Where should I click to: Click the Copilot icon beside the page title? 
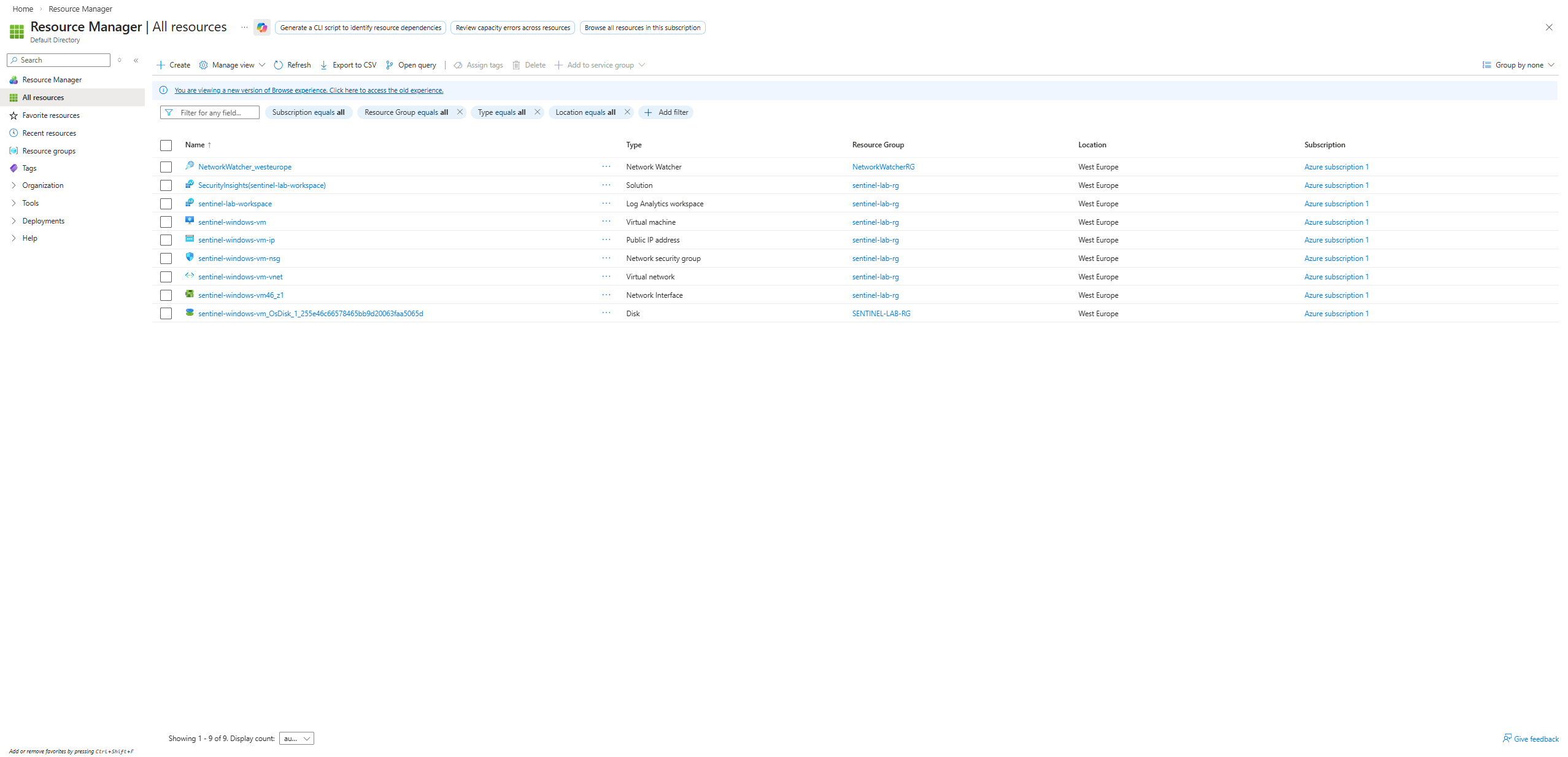(262, 28)
